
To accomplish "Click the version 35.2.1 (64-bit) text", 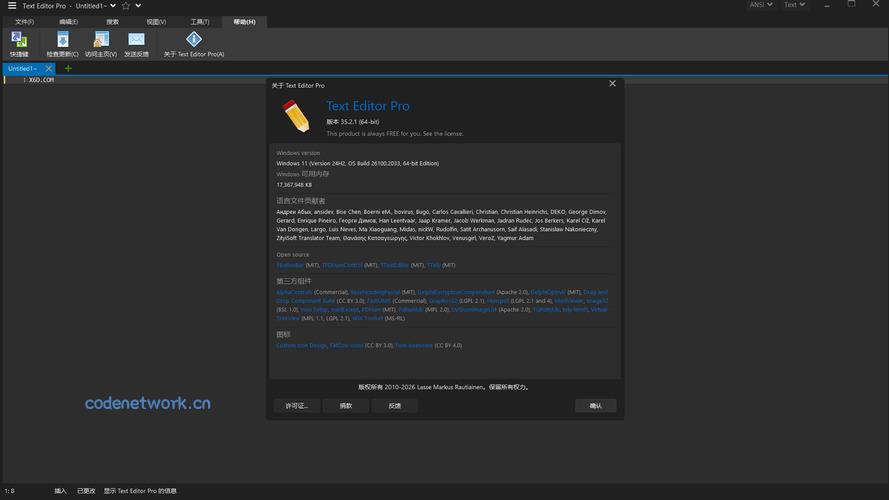I will tap(353, 122).
